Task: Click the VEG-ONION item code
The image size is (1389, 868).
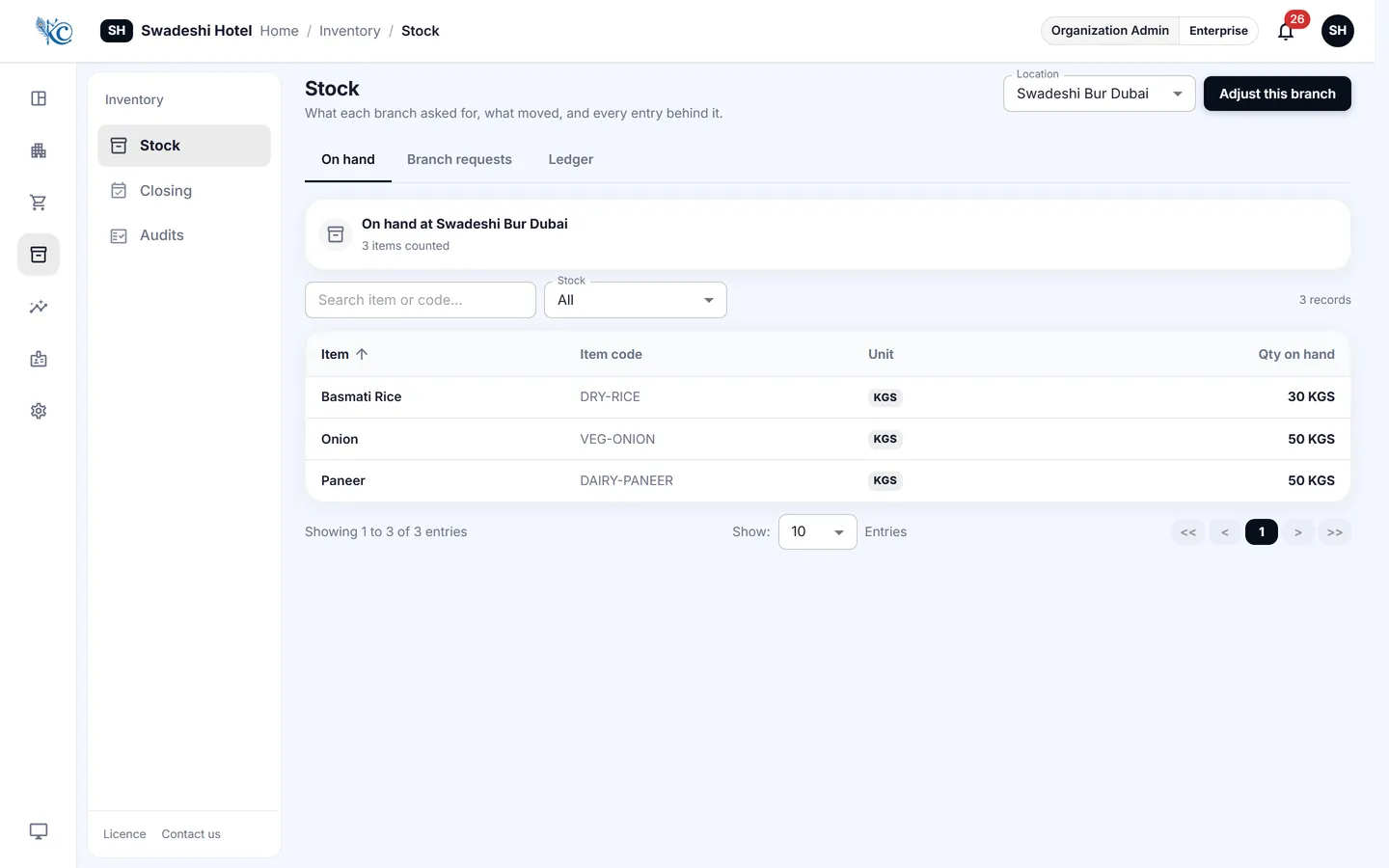Action: click(617, 439)
